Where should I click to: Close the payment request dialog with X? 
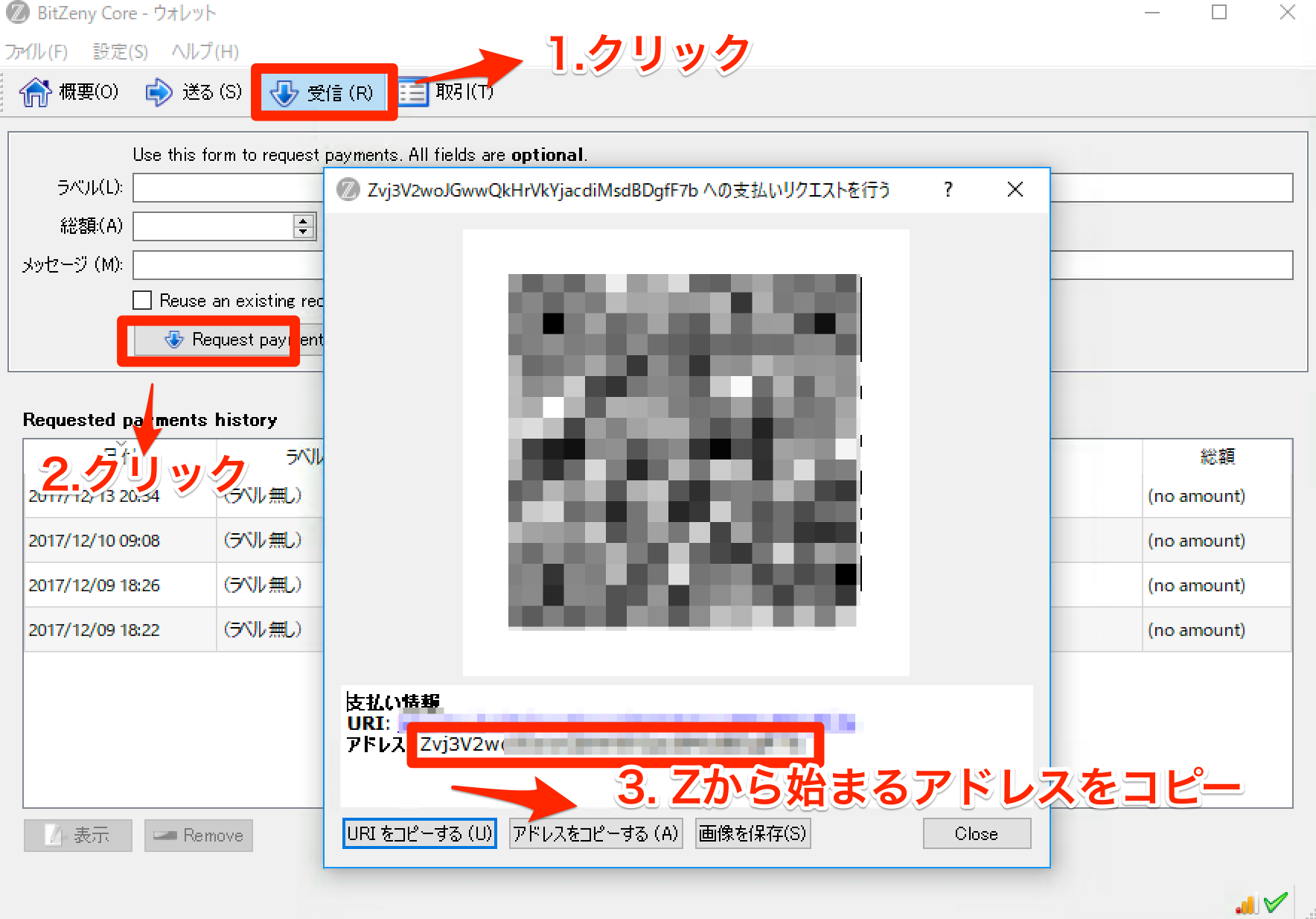[x=1015, y=190]
